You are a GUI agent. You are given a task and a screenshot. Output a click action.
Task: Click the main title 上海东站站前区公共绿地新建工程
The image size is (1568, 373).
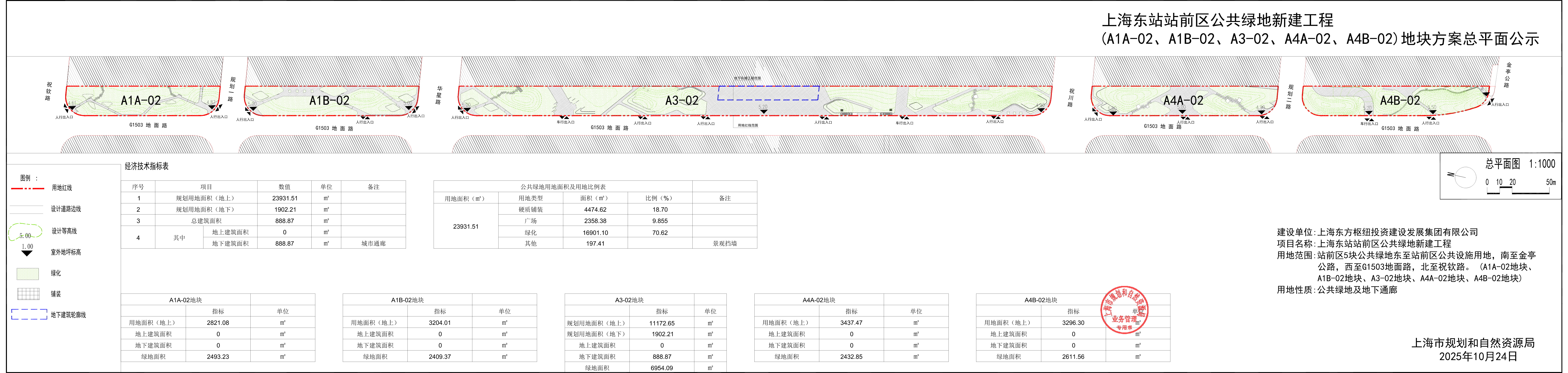[1217, 20]
